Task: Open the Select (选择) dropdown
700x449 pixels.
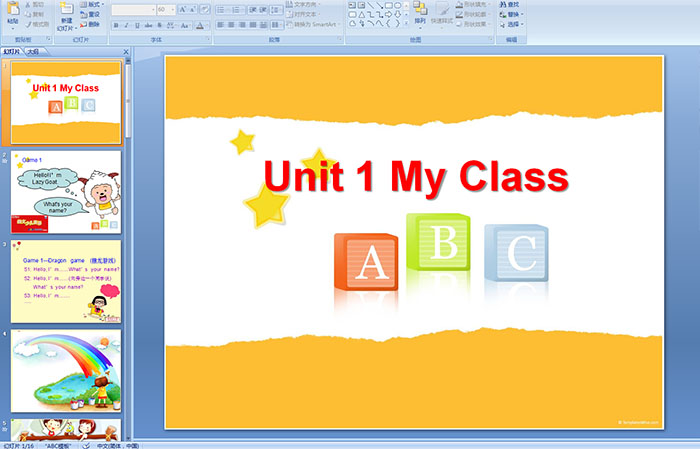Action: tap(512, 24)
